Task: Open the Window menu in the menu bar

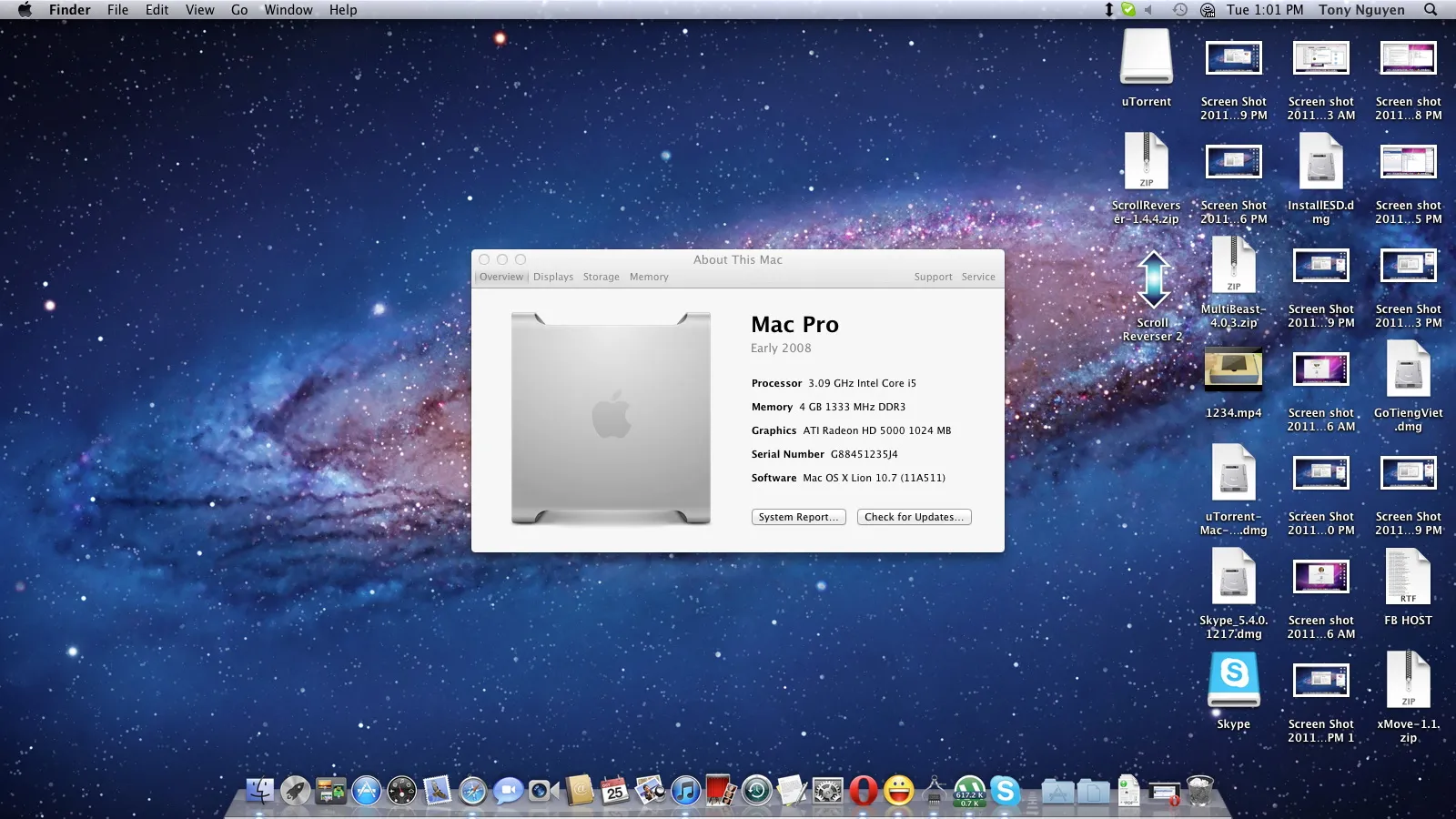Action: point(288,10)
